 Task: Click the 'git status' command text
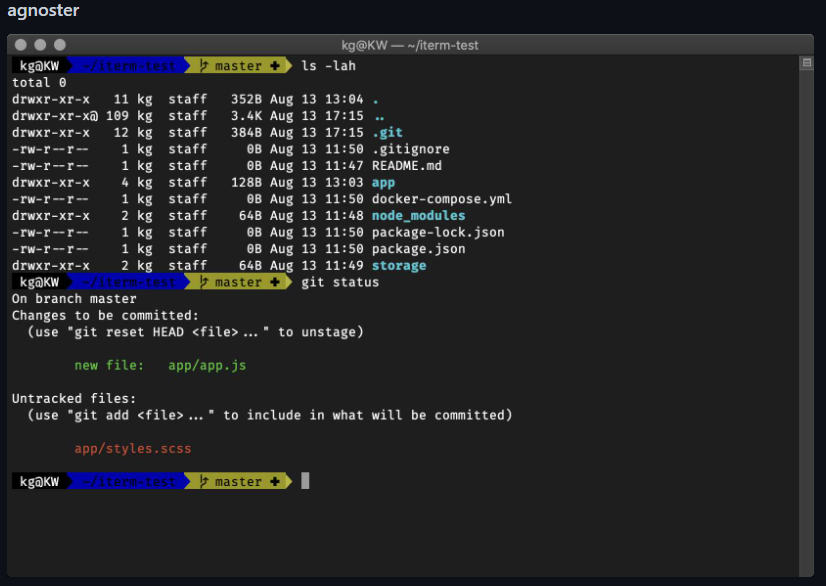pos(340,282)
